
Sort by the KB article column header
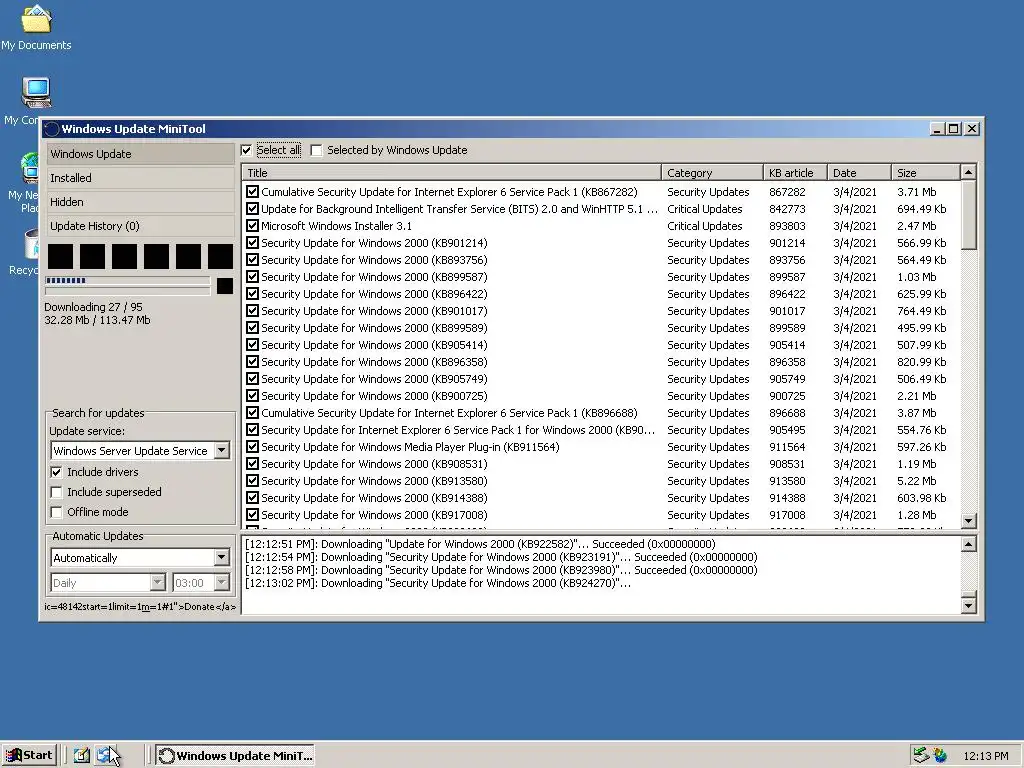pos(795,173)
